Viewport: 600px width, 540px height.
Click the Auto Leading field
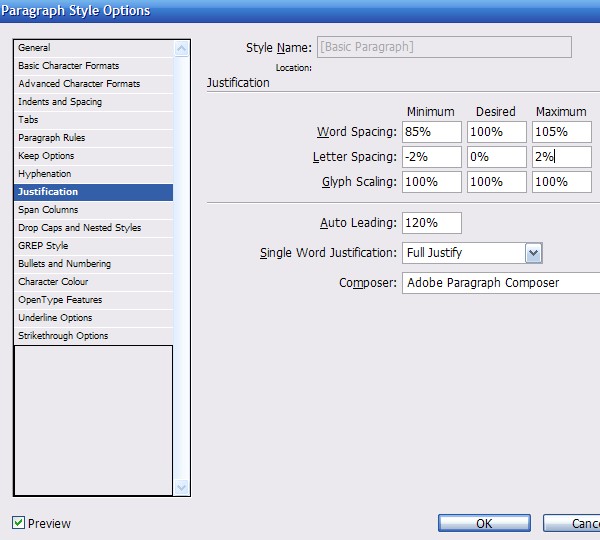click(433, 223)
